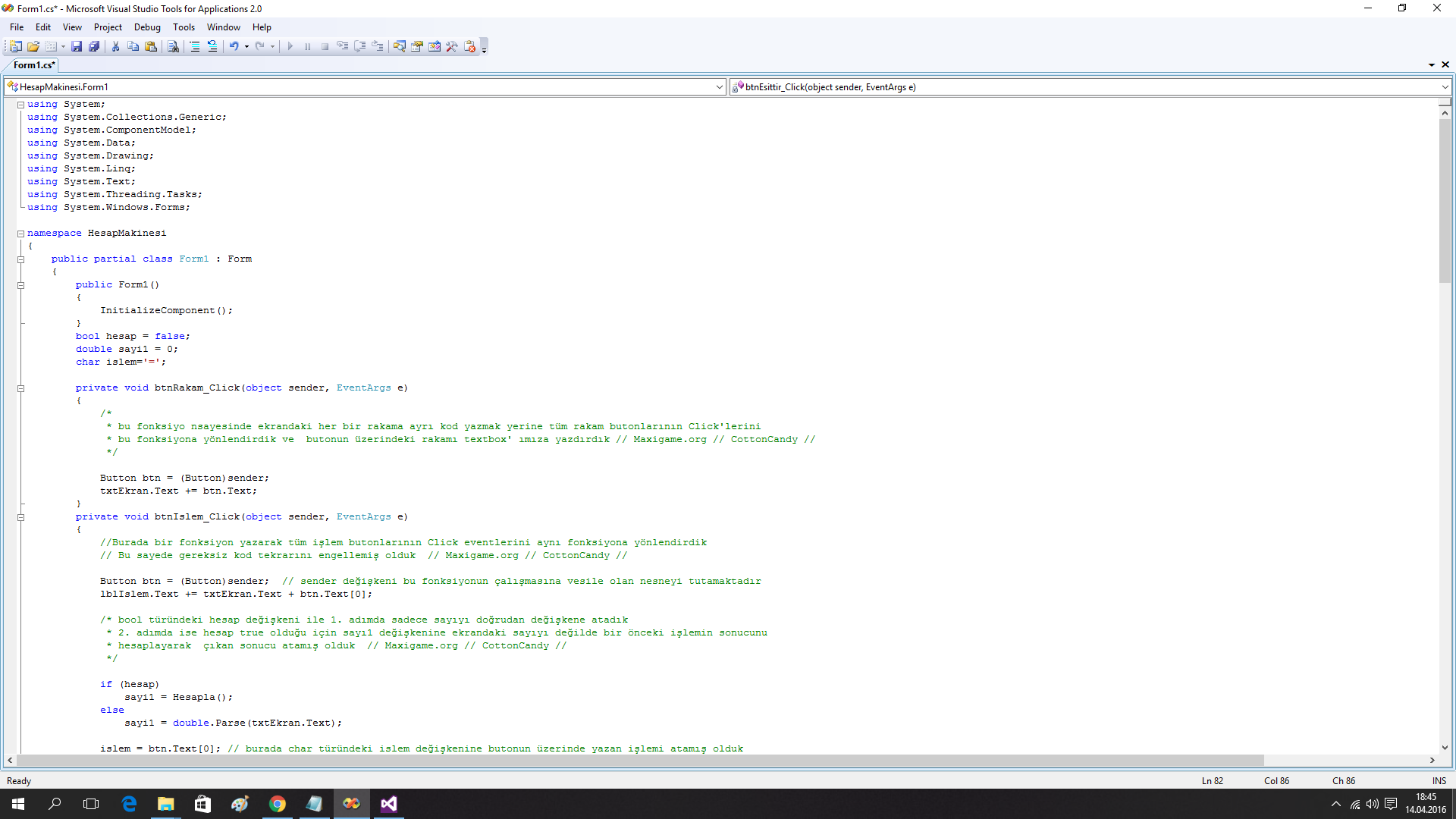This screenshot has width=1456, height=819.
Task: Open the Windows Start menu
Action: pyautogui.click(x=18, y=804)
